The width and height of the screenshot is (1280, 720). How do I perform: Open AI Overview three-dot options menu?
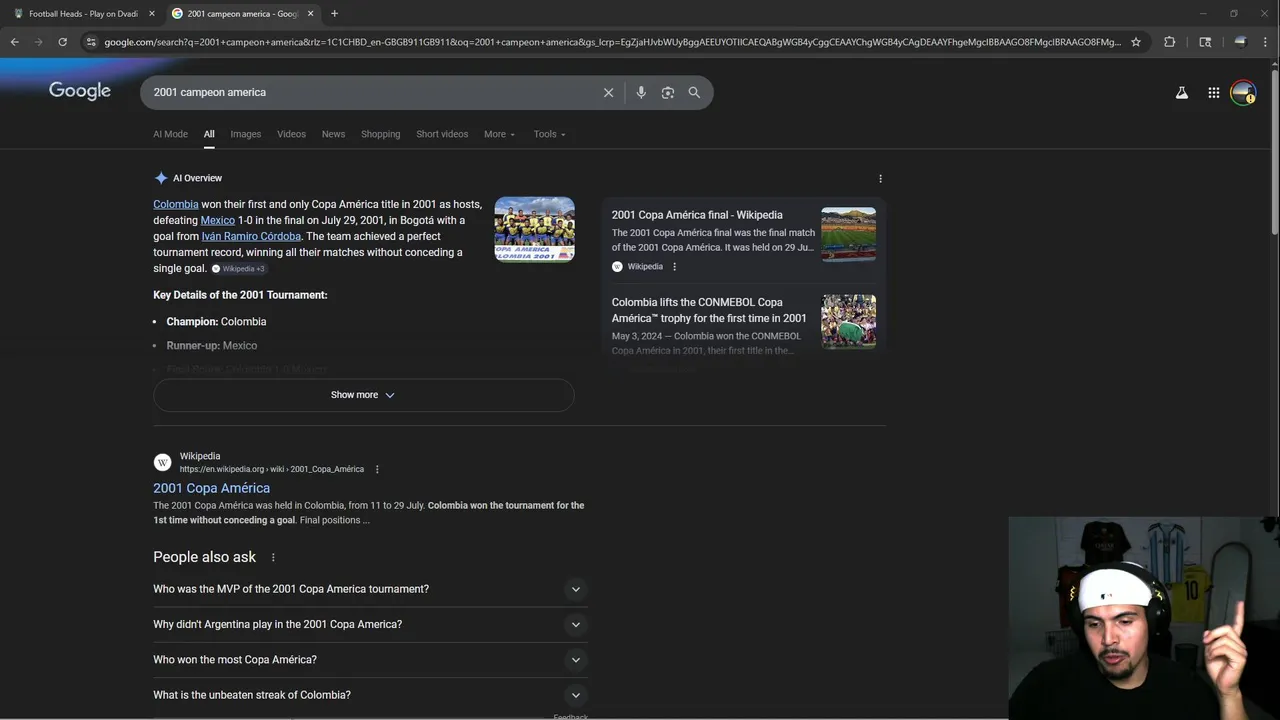(x=880, y=178)
